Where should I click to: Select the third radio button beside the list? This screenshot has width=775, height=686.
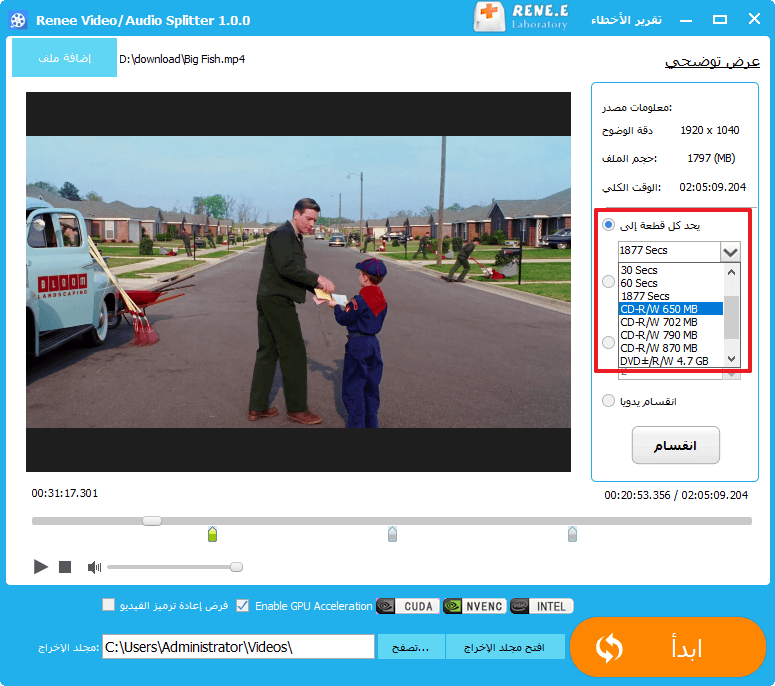click(x=608, y=342)
